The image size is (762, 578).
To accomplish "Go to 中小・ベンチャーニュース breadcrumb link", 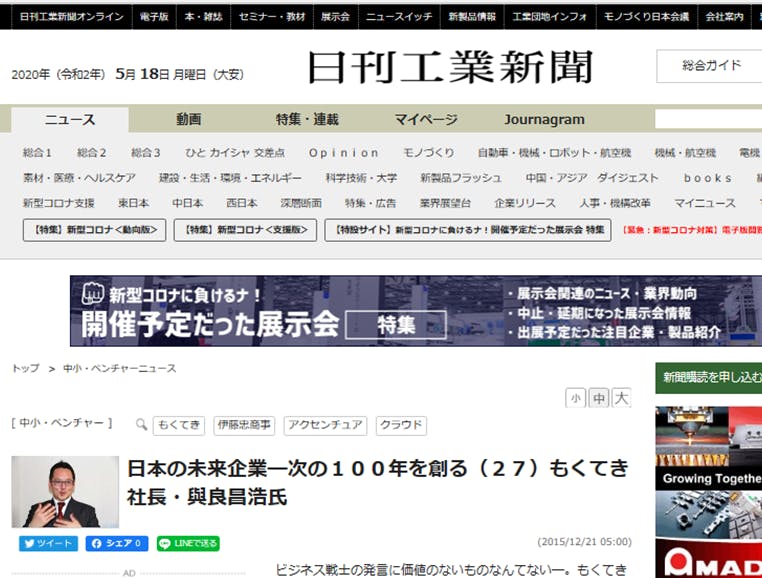I will (119, 369).
